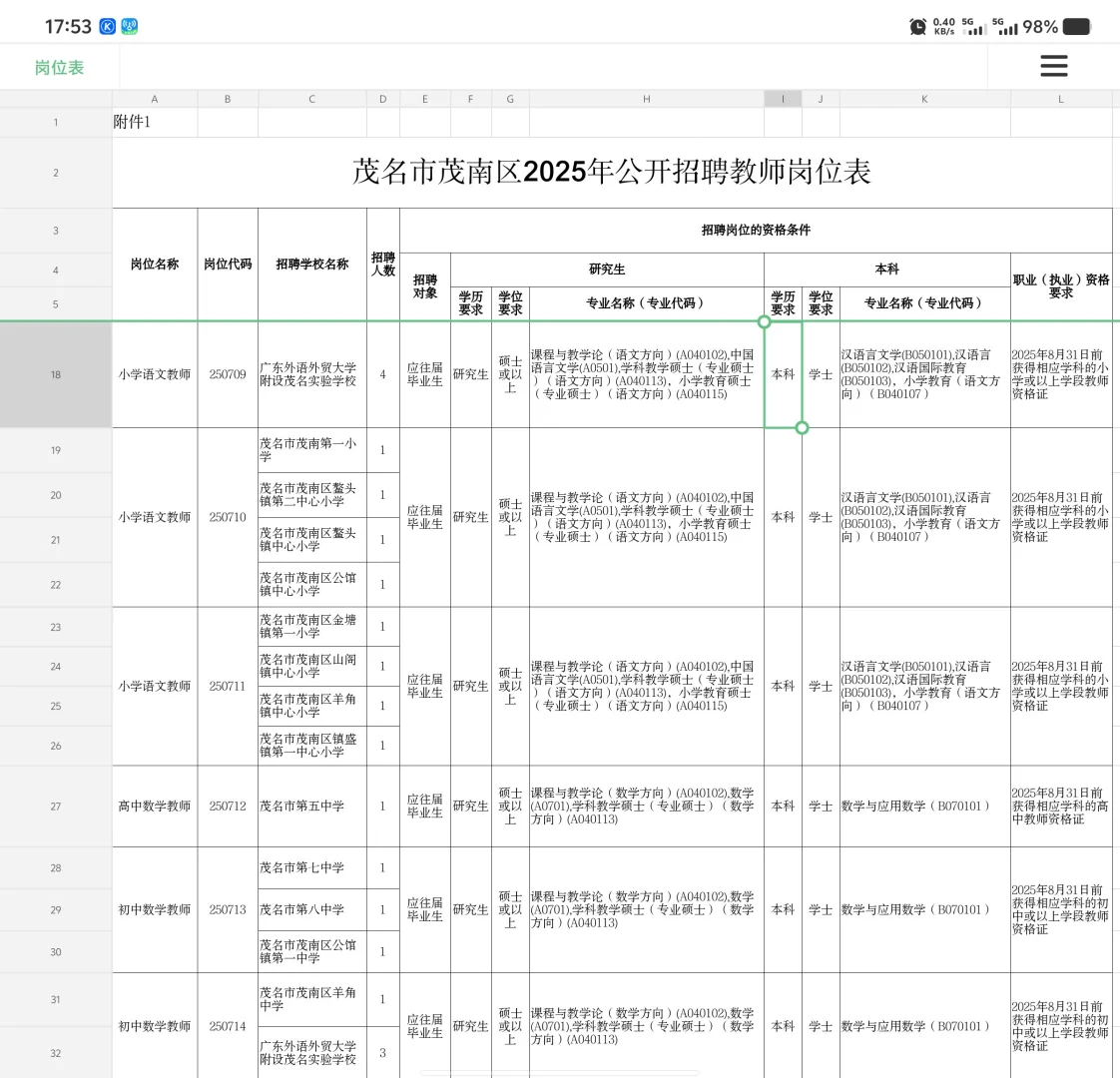Click school cell 茂名市第五中学

(x=312, y=807)
